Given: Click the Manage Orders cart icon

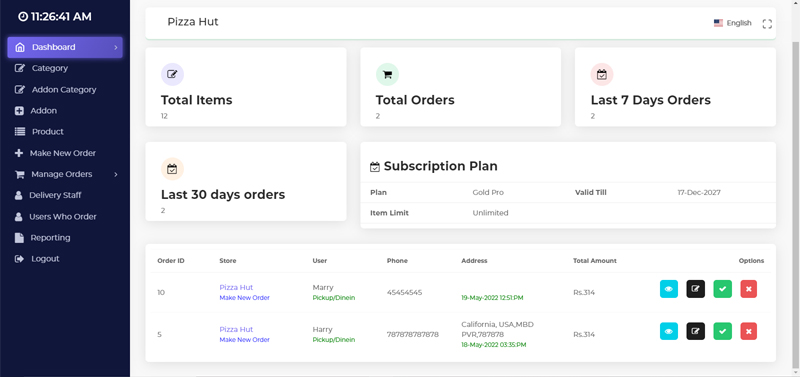Looking at the screenshot, I should pos(19,174).
